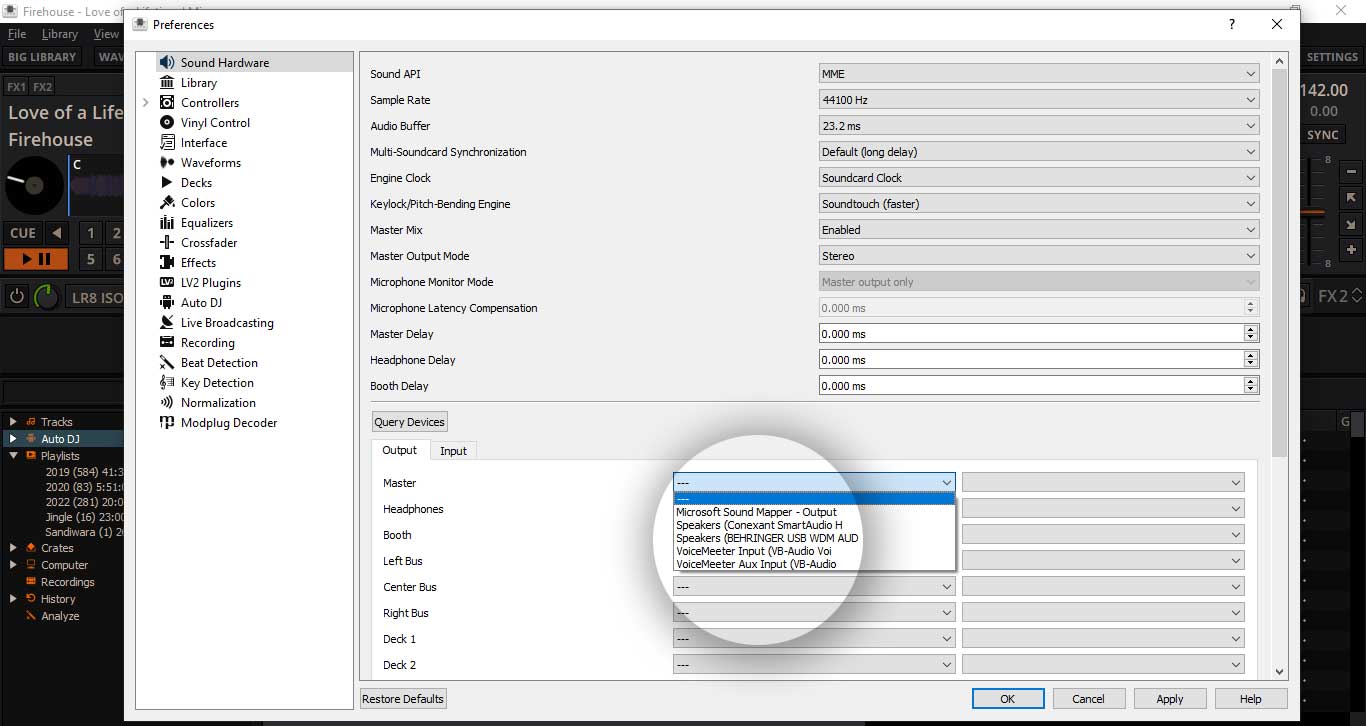This screenshot has height=726, width=1366.
Task: Open the Modplug Decoder settings
Action: point(228,423)
